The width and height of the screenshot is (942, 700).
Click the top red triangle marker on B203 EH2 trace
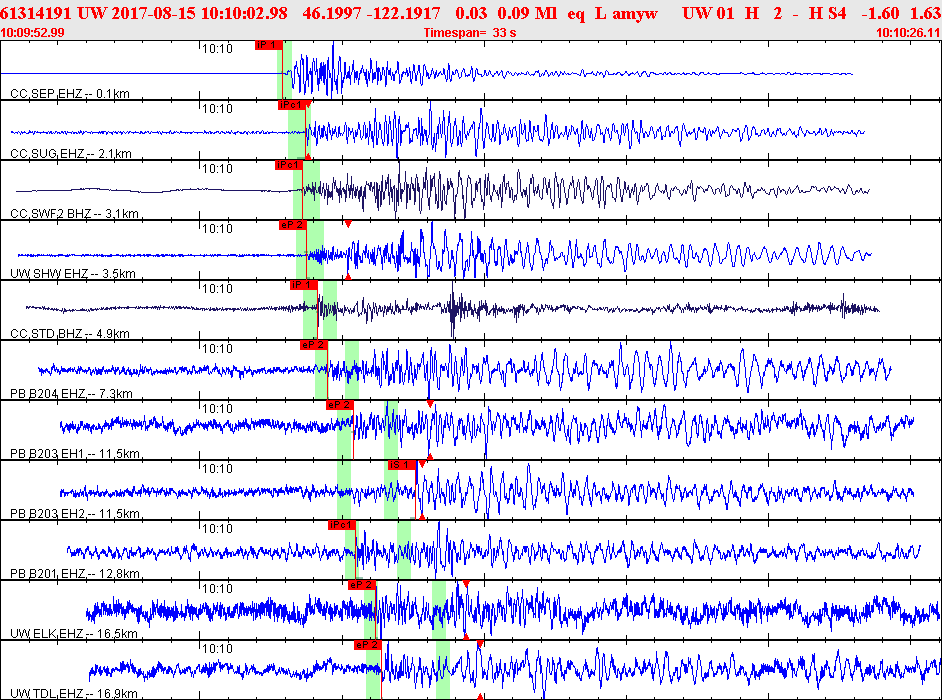coord(422,464)
